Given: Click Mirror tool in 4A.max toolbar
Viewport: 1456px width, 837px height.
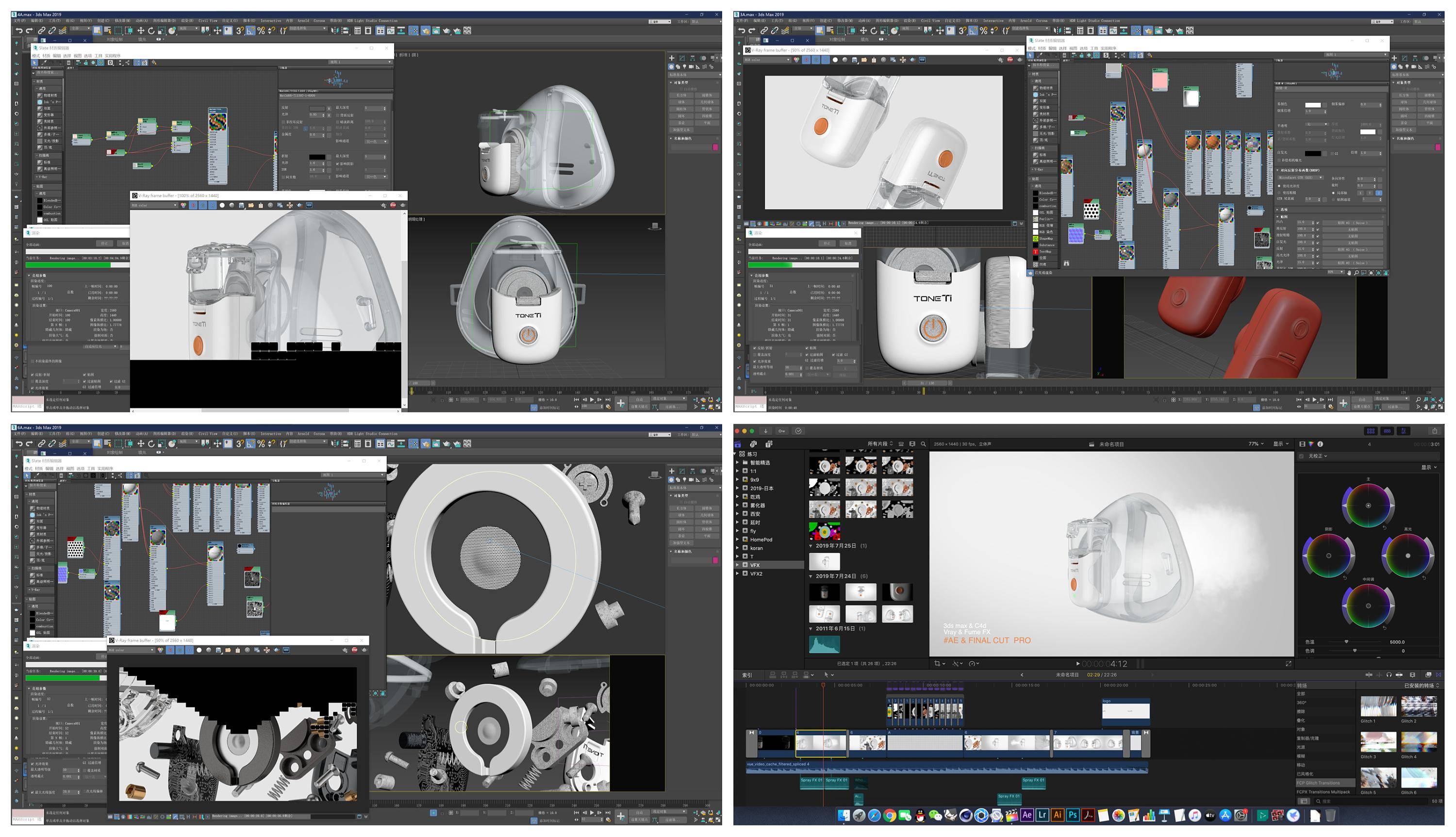Looking at the screenshot, I should coord(334,31).
